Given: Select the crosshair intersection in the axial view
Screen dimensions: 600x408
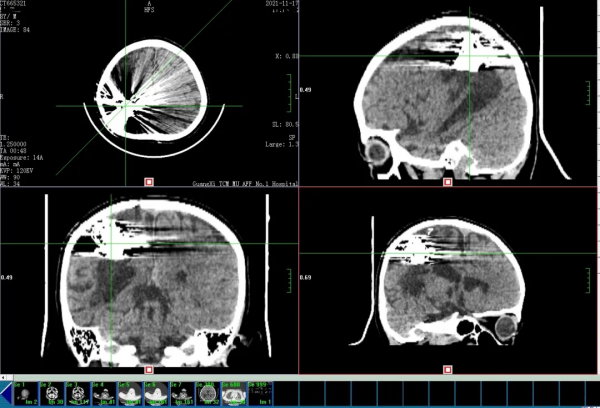Looking at the screenshot, I should pos(125,105).
